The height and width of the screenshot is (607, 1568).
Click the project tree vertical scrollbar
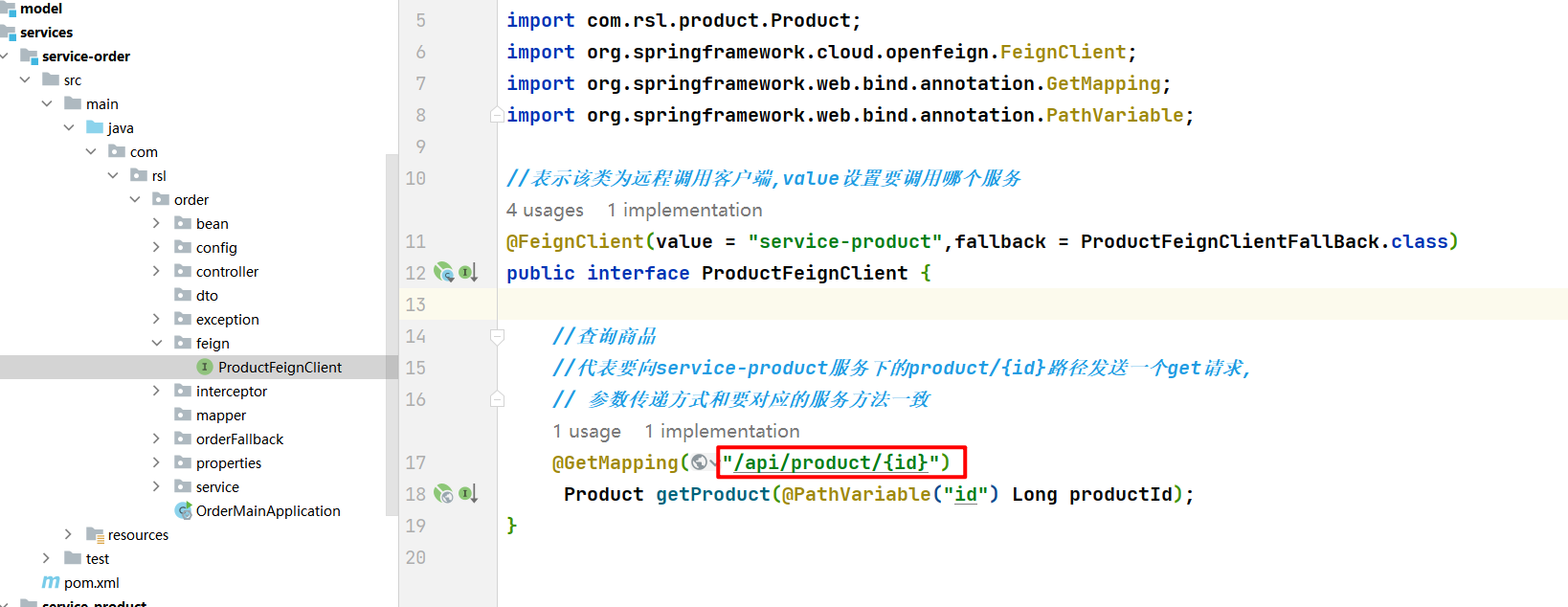click(392, 335)
